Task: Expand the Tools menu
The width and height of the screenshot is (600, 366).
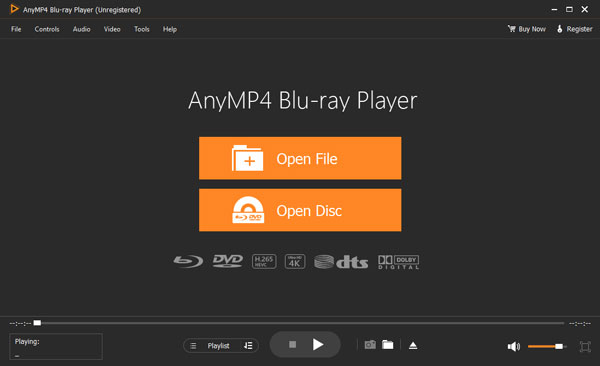Action: point(142,29)
